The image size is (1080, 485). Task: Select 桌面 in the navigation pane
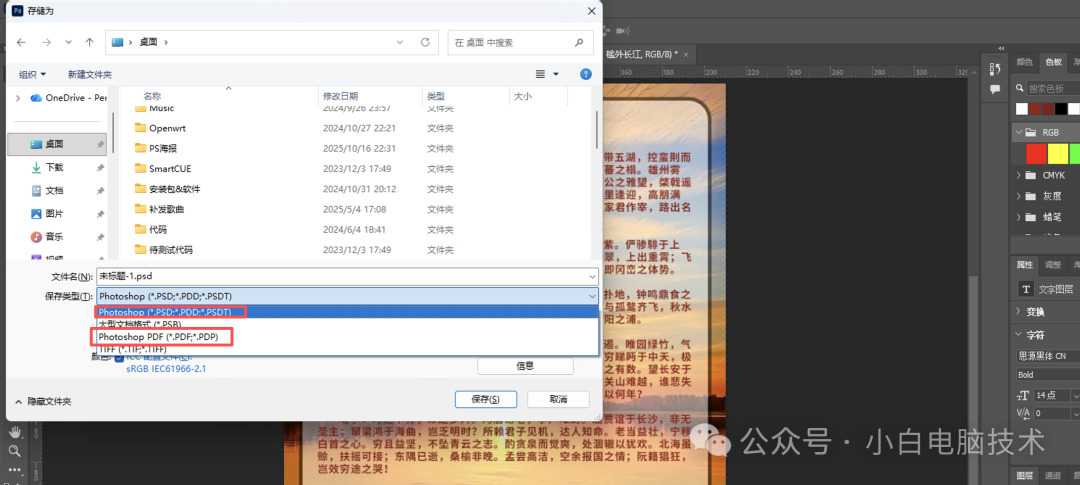pyautogui.click(x=58, y=144)
